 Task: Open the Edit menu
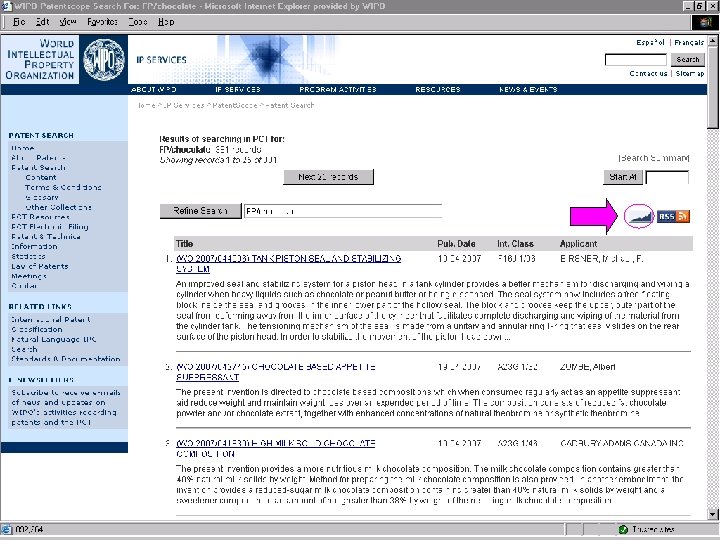[42, 22]
